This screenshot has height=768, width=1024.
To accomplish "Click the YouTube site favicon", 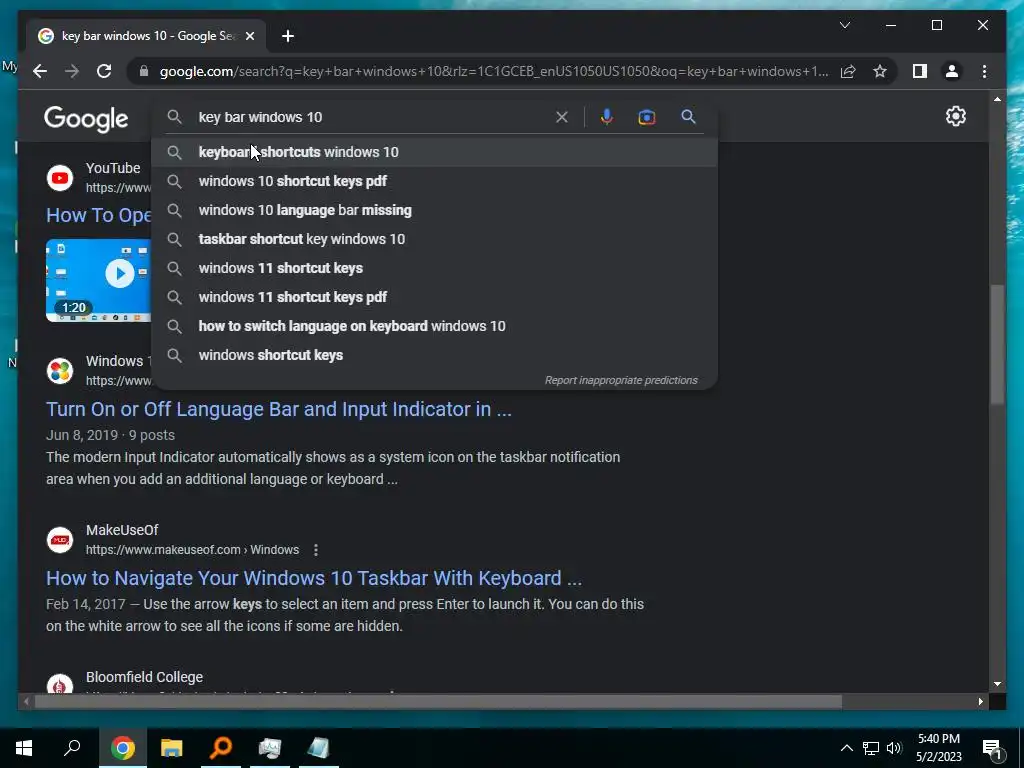I will pyautogui.click(x=60, y=178).
